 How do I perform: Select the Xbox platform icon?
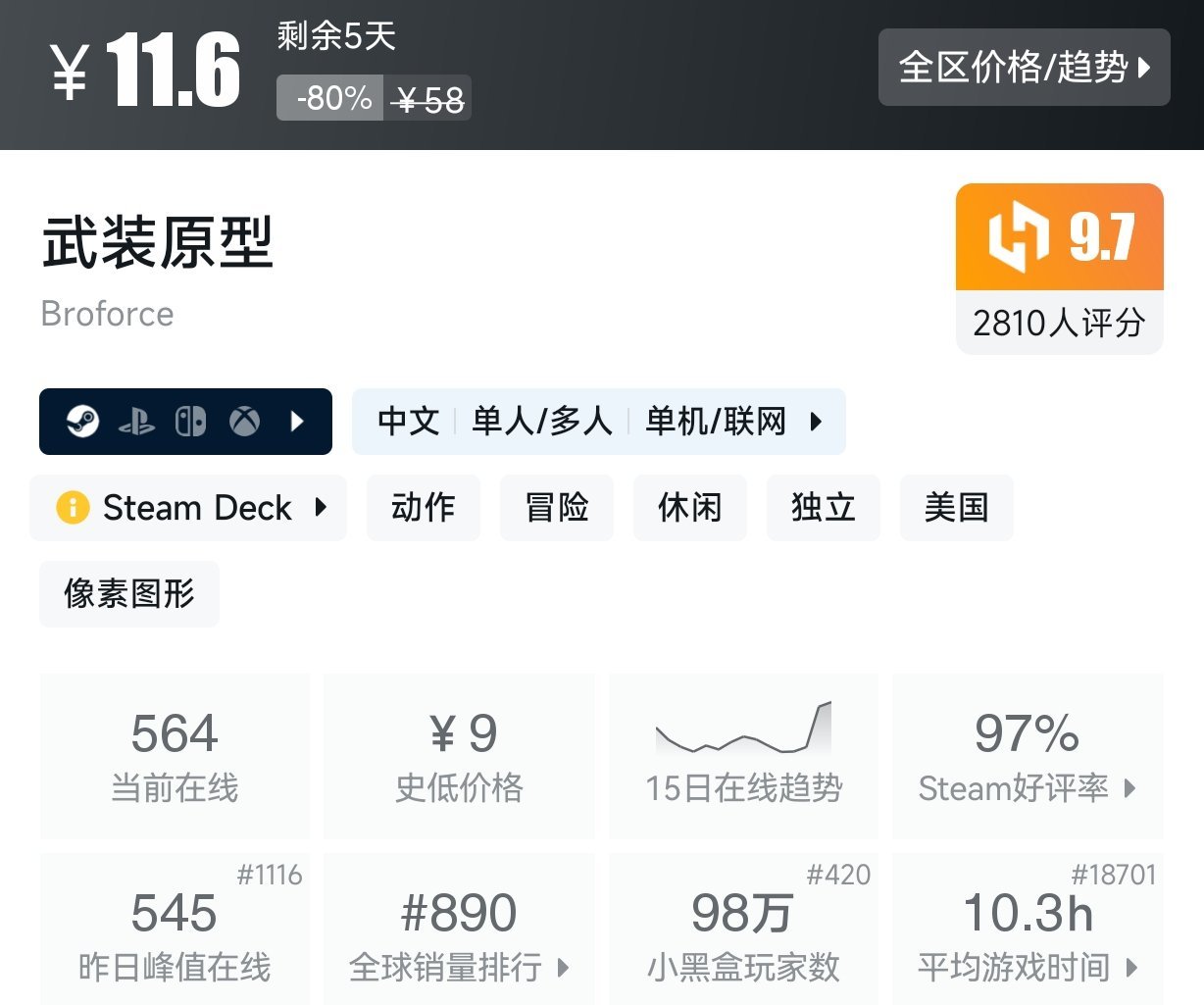point(244,422)
